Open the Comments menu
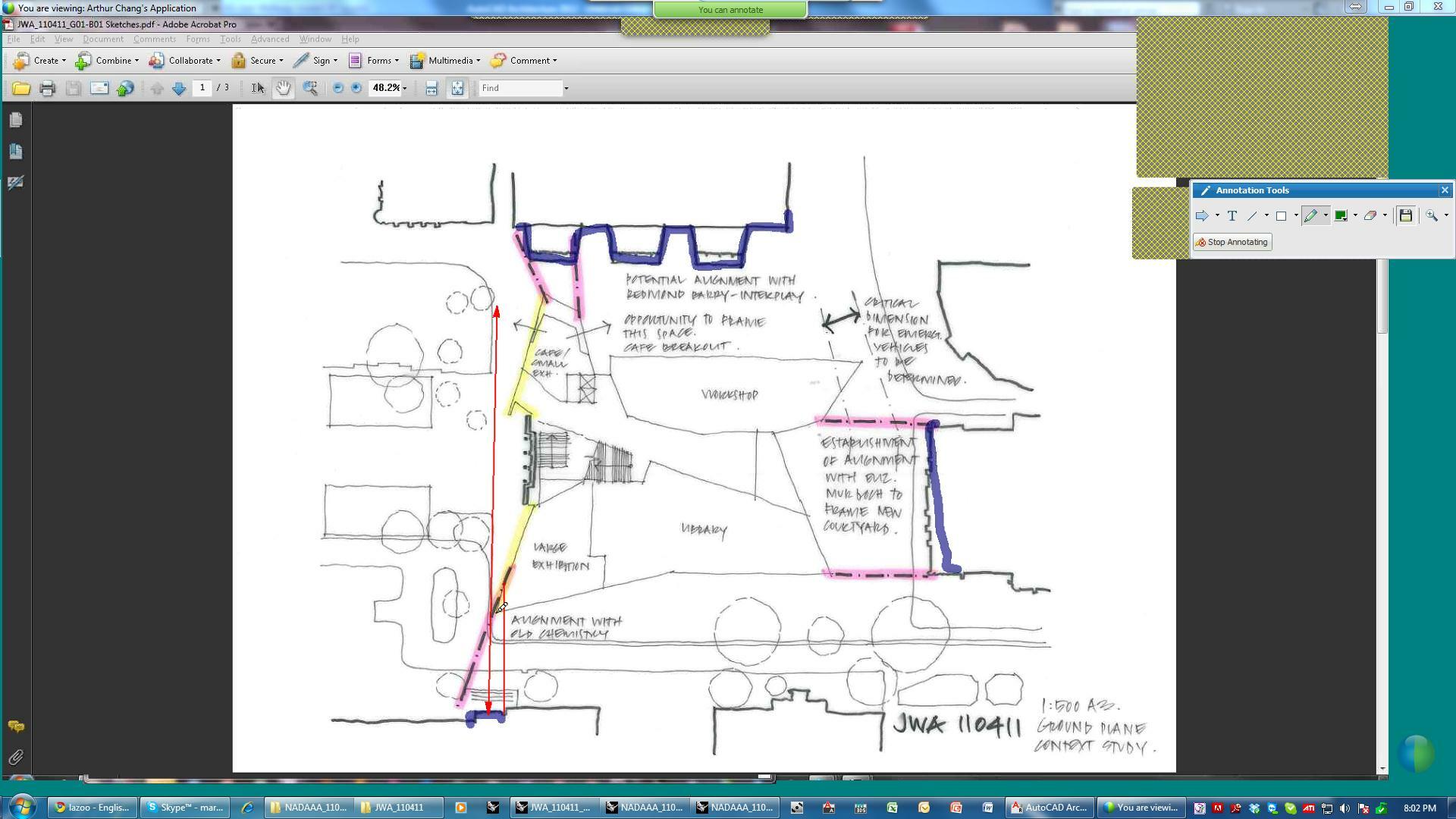The width and height of the screenshot is (1456, 819). point(155,39)
